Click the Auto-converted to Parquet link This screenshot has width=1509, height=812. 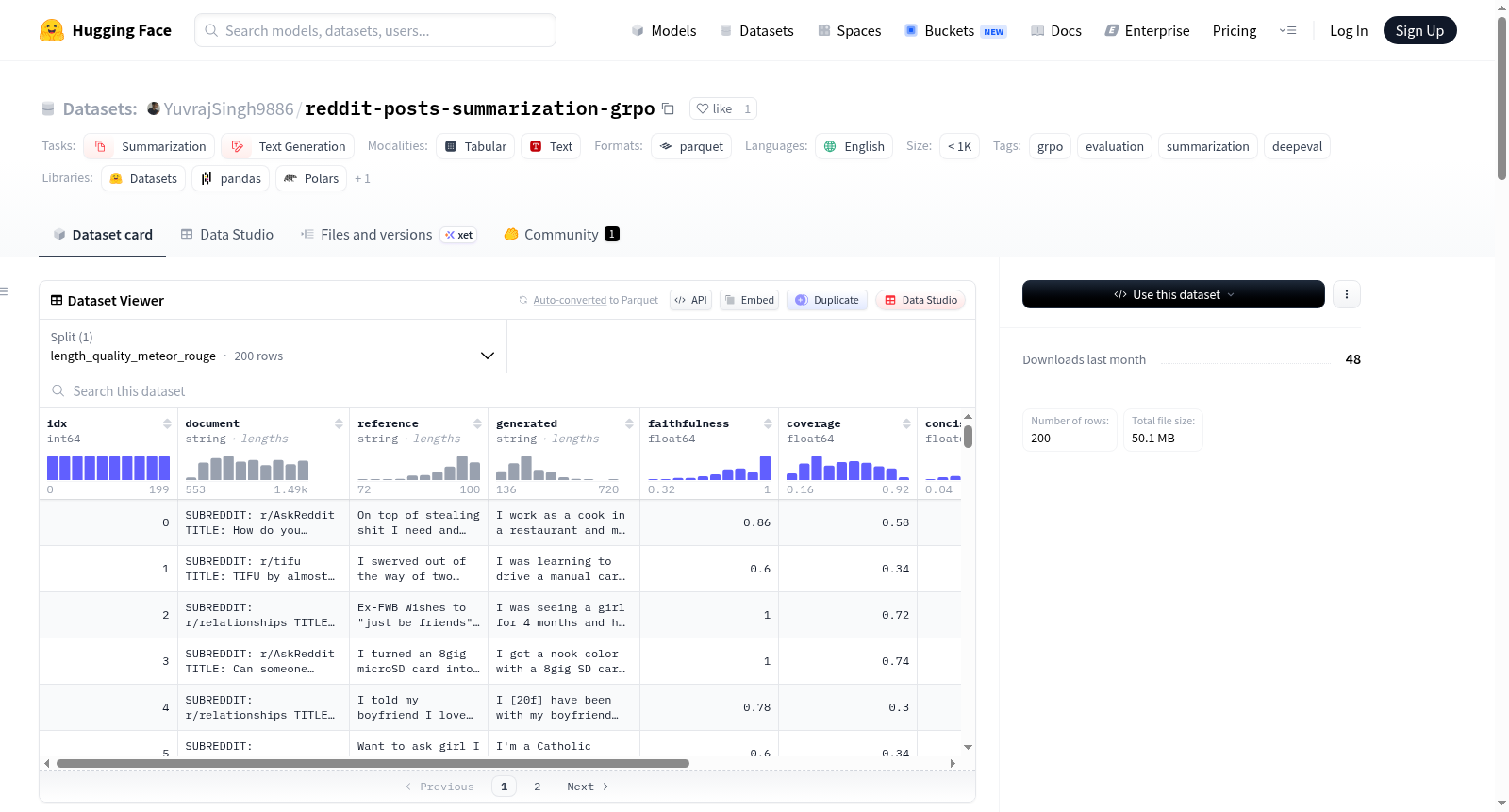[570, 300]
